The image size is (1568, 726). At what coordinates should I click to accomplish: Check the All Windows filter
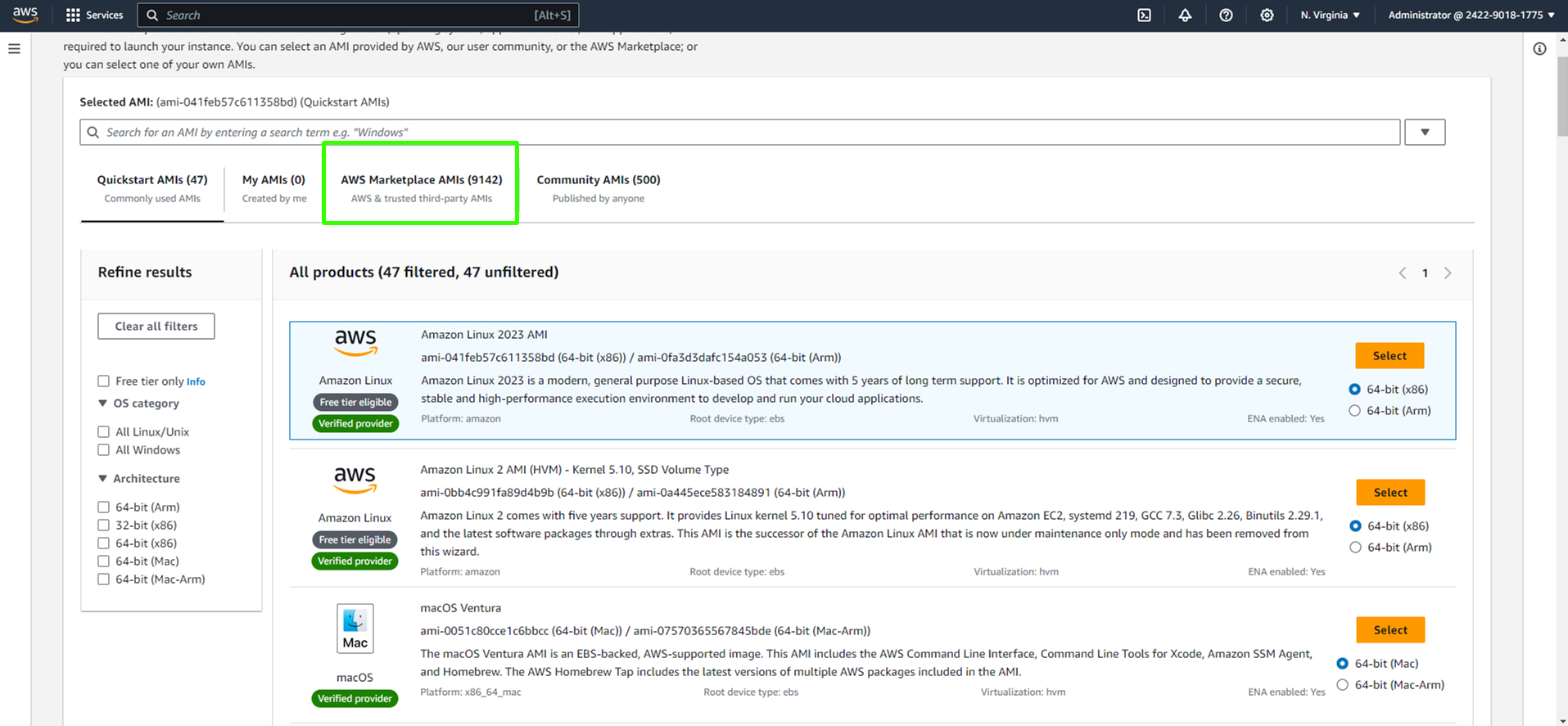(x=103, y=449)
